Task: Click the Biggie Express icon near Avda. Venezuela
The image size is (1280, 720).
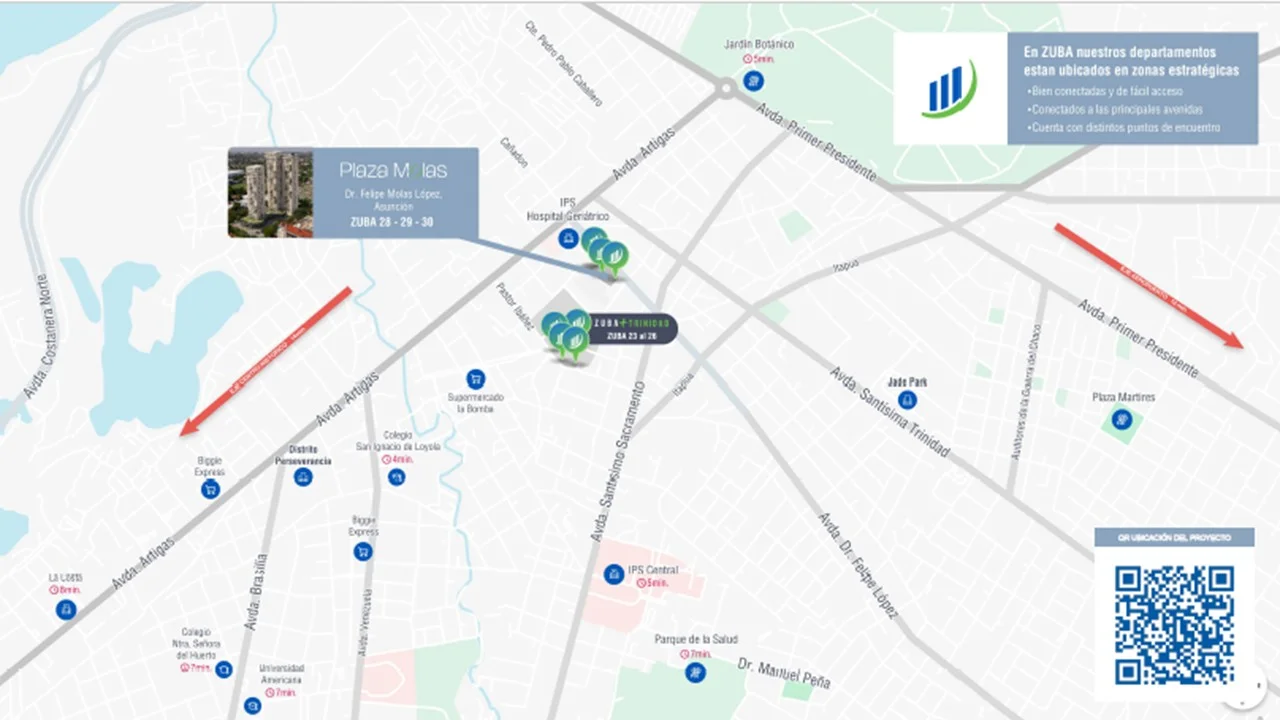Action: pyautogui.click(x=363, y=550)
